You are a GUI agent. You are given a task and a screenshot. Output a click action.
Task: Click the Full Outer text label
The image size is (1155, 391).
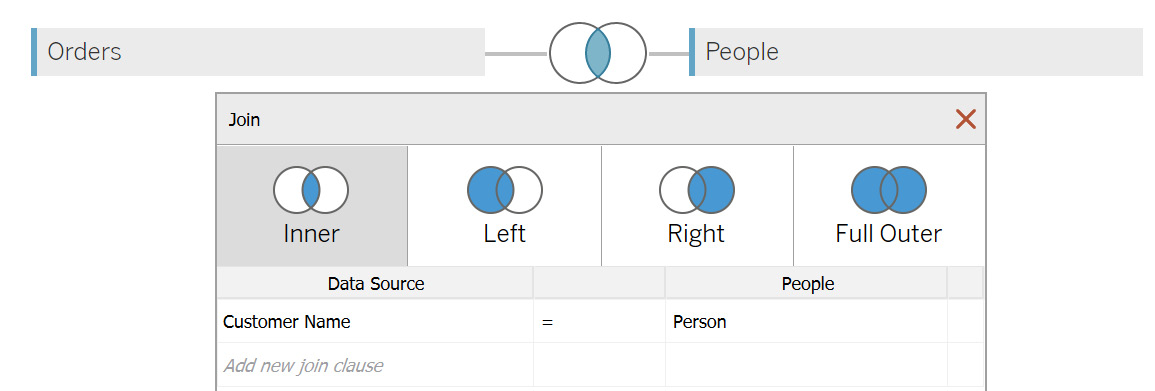pyautogui.click(x=888, y=234)
